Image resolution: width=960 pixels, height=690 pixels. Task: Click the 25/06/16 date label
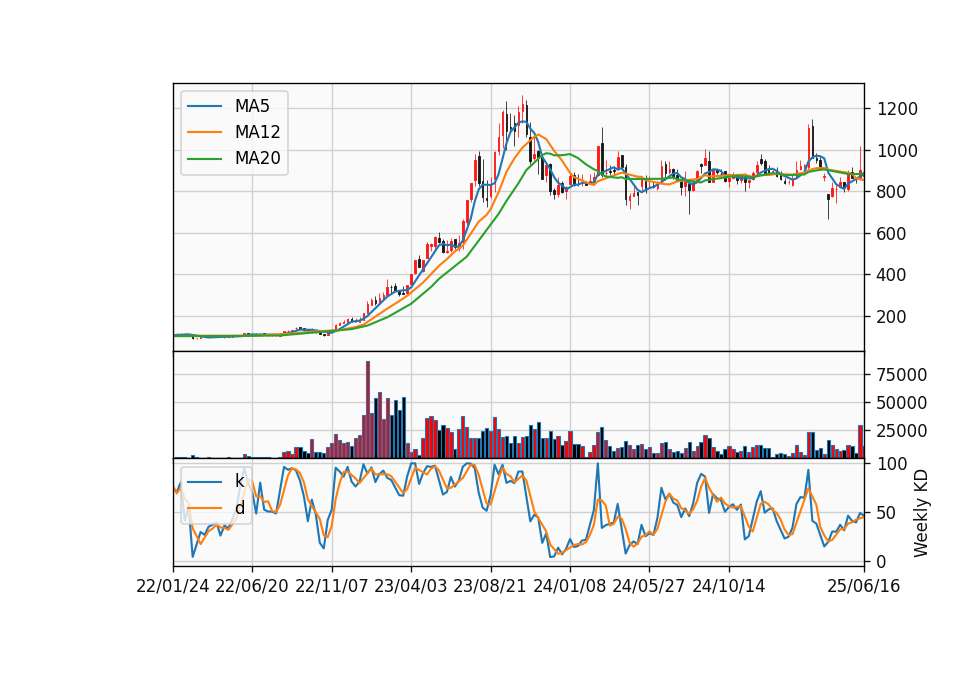click(864, 587)
